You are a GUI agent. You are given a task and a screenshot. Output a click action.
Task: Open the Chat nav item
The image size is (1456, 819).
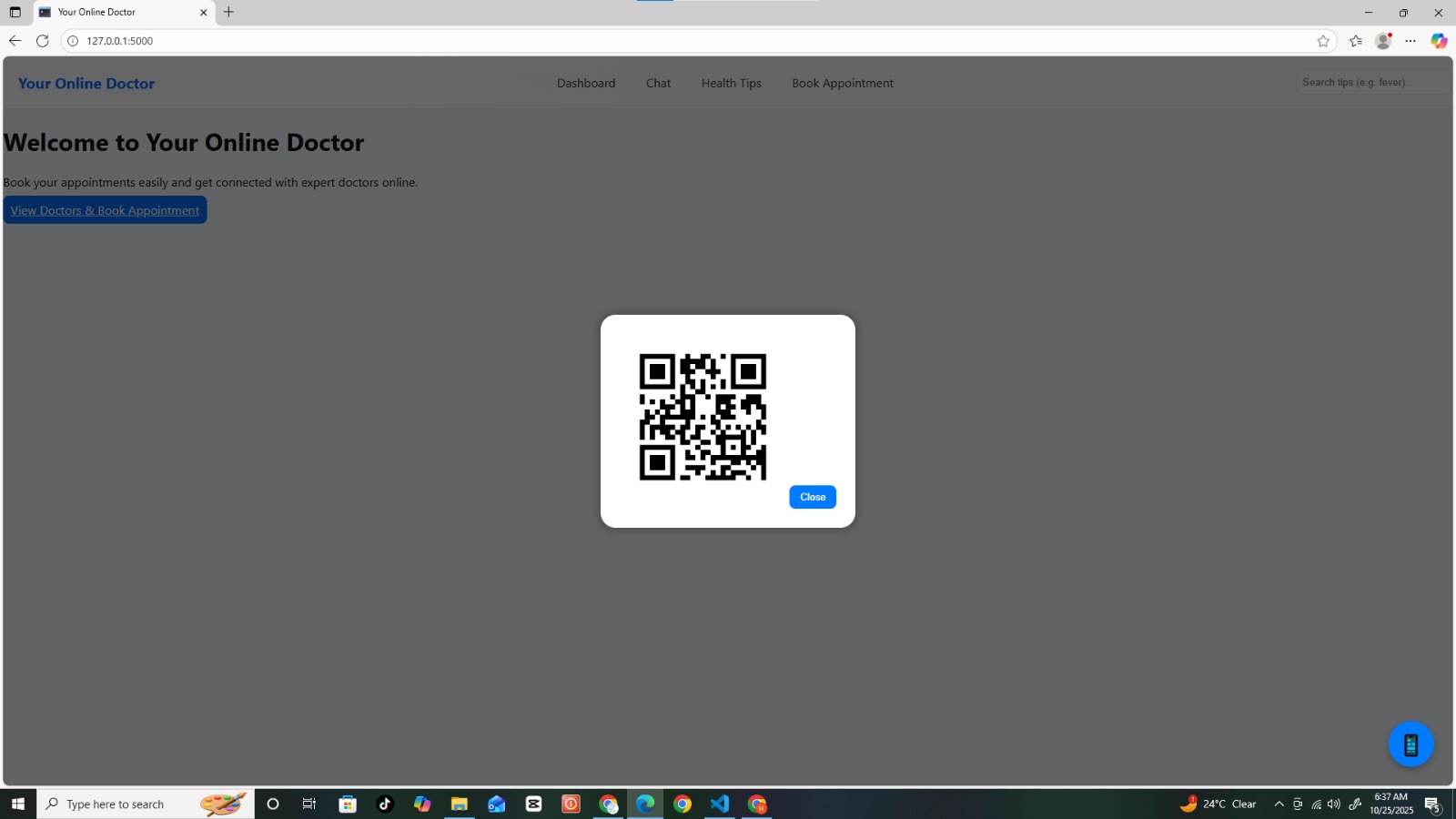pyautogui.click(x=658, y=83)
